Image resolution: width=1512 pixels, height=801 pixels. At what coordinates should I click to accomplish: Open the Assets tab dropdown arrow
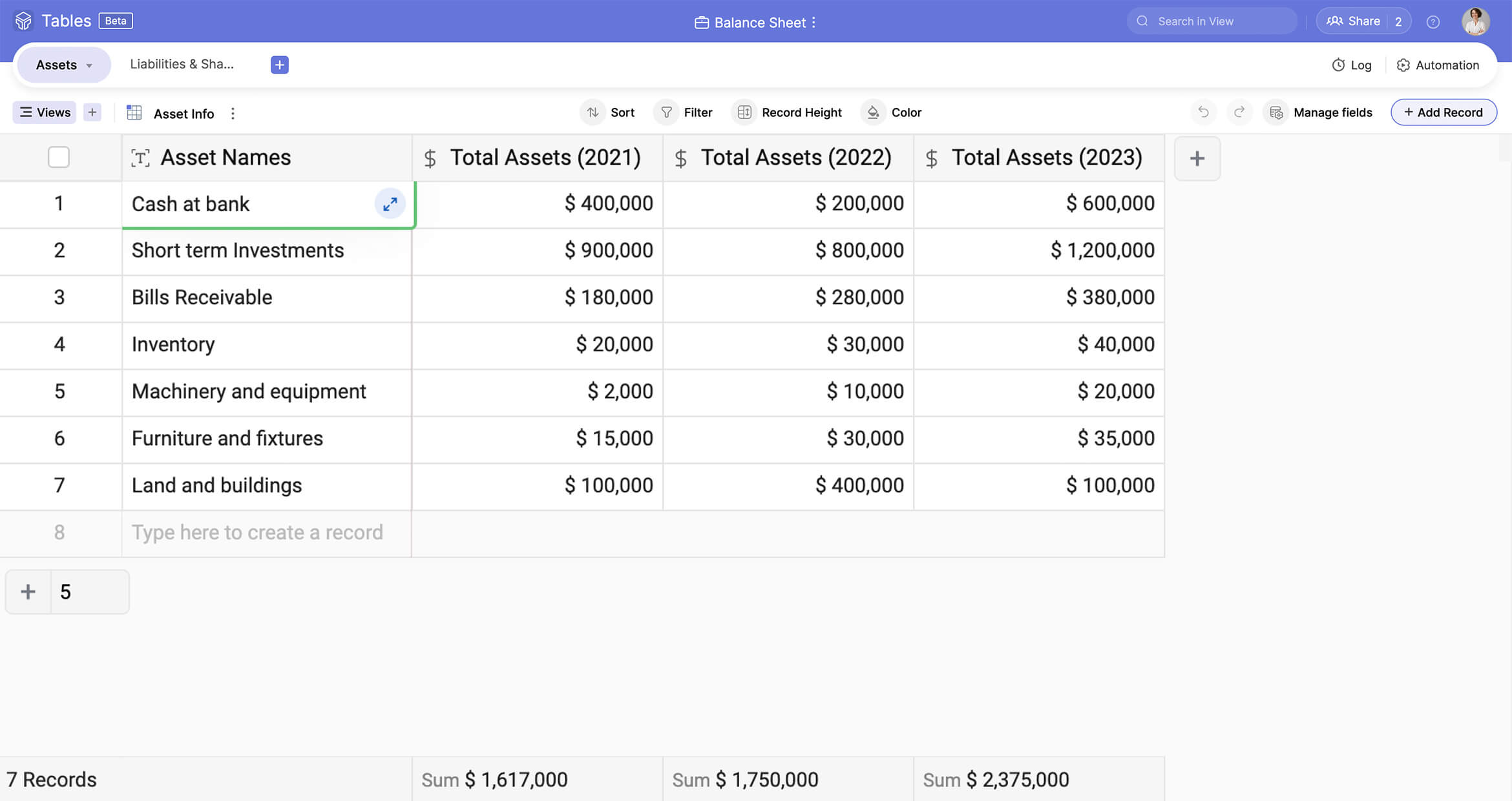pyautogui.click(x=89, y=65)
